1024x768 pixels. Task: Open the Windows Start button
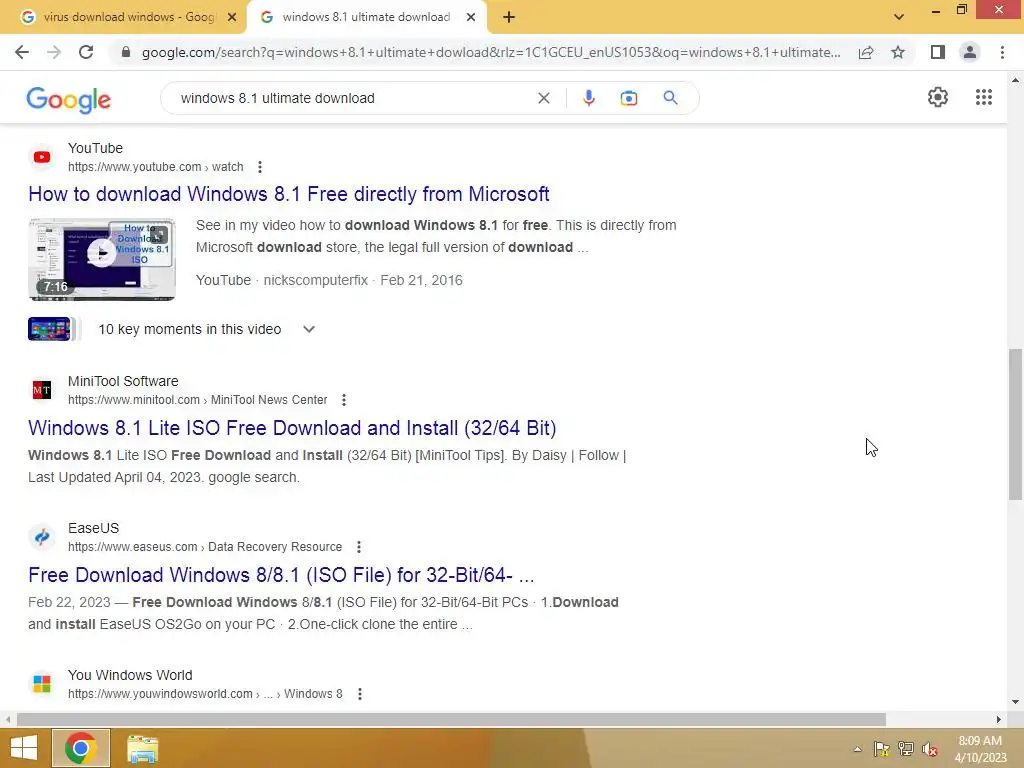point(24,748)
